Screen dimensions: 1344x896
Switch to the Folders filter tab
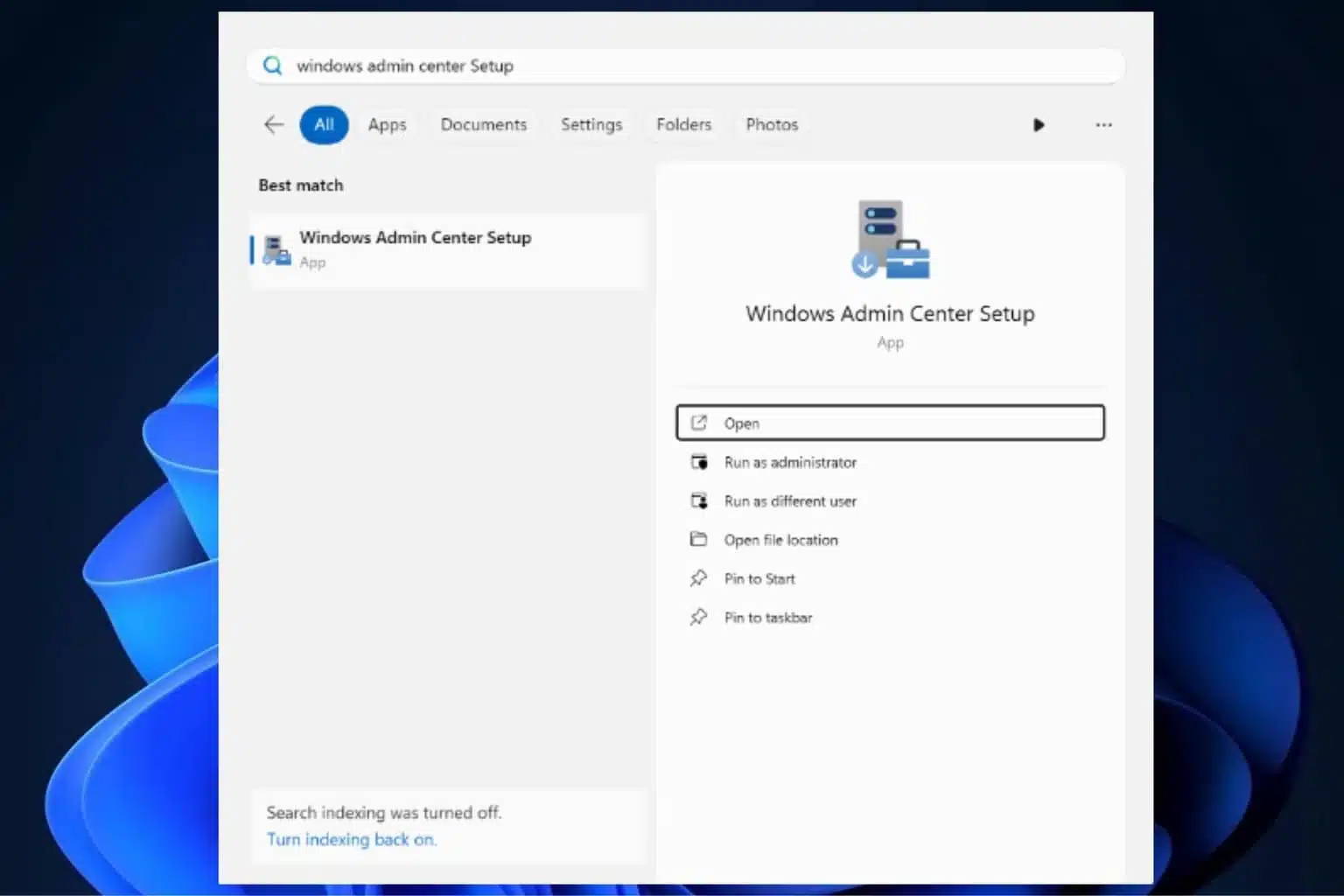coord(683,124)
